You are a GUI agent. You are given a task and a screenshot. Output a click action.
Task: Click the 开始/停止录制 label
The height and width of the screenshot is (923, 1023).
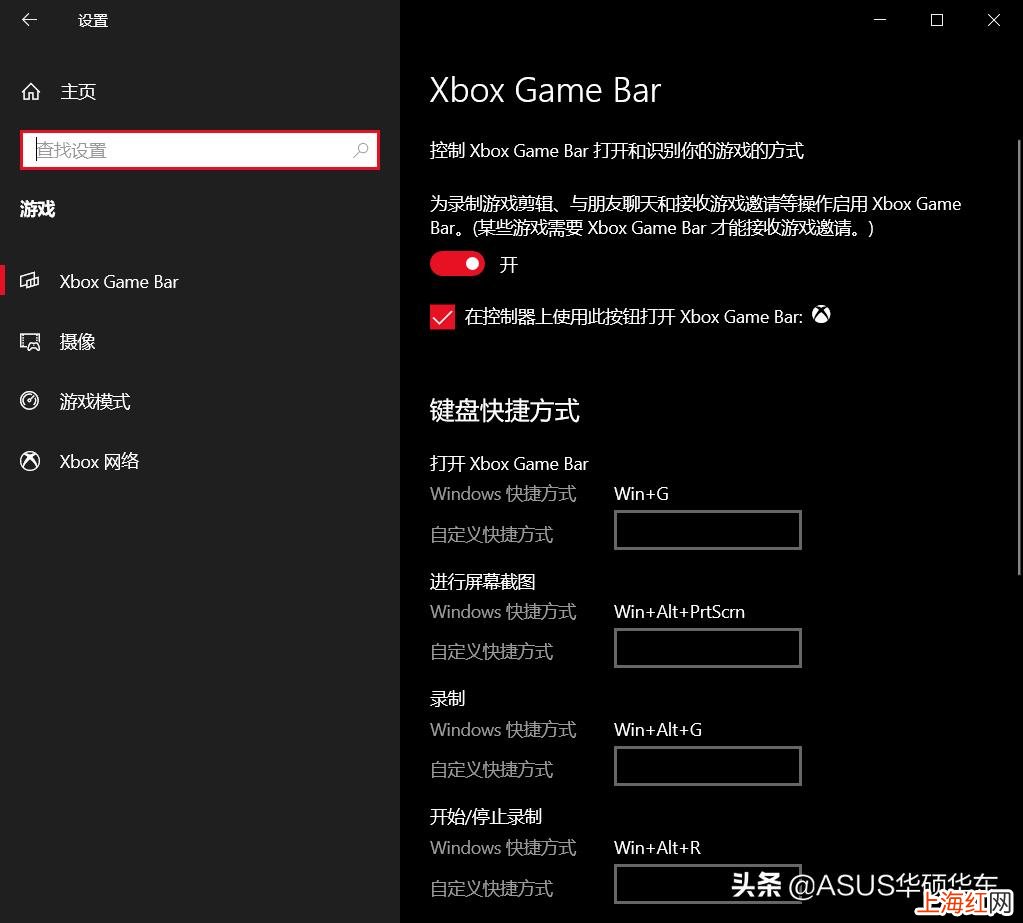pos(485,817)
